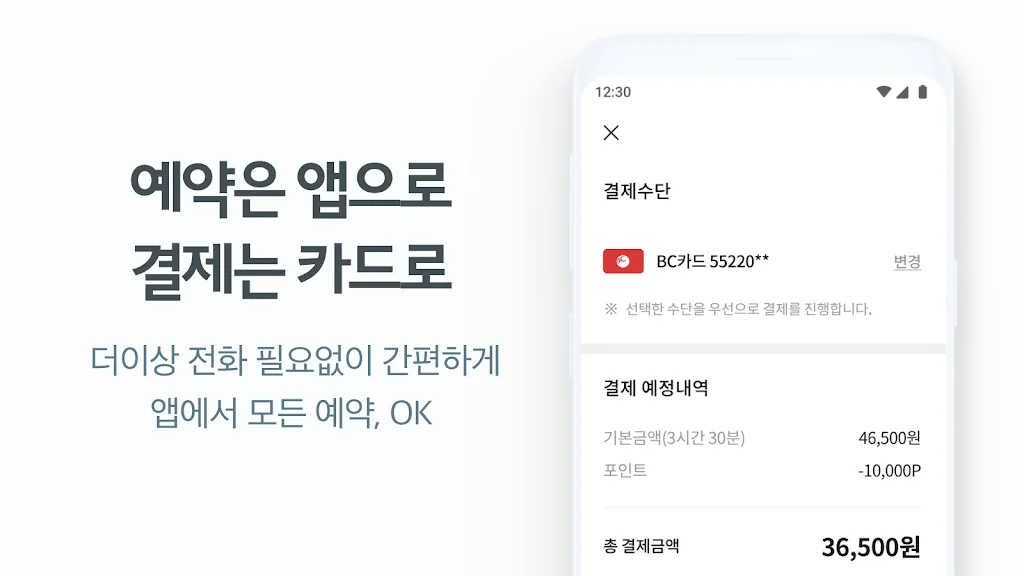Tap the cellular signal icon
Screen dimensions: 1024x576
(x=903, y=92)
